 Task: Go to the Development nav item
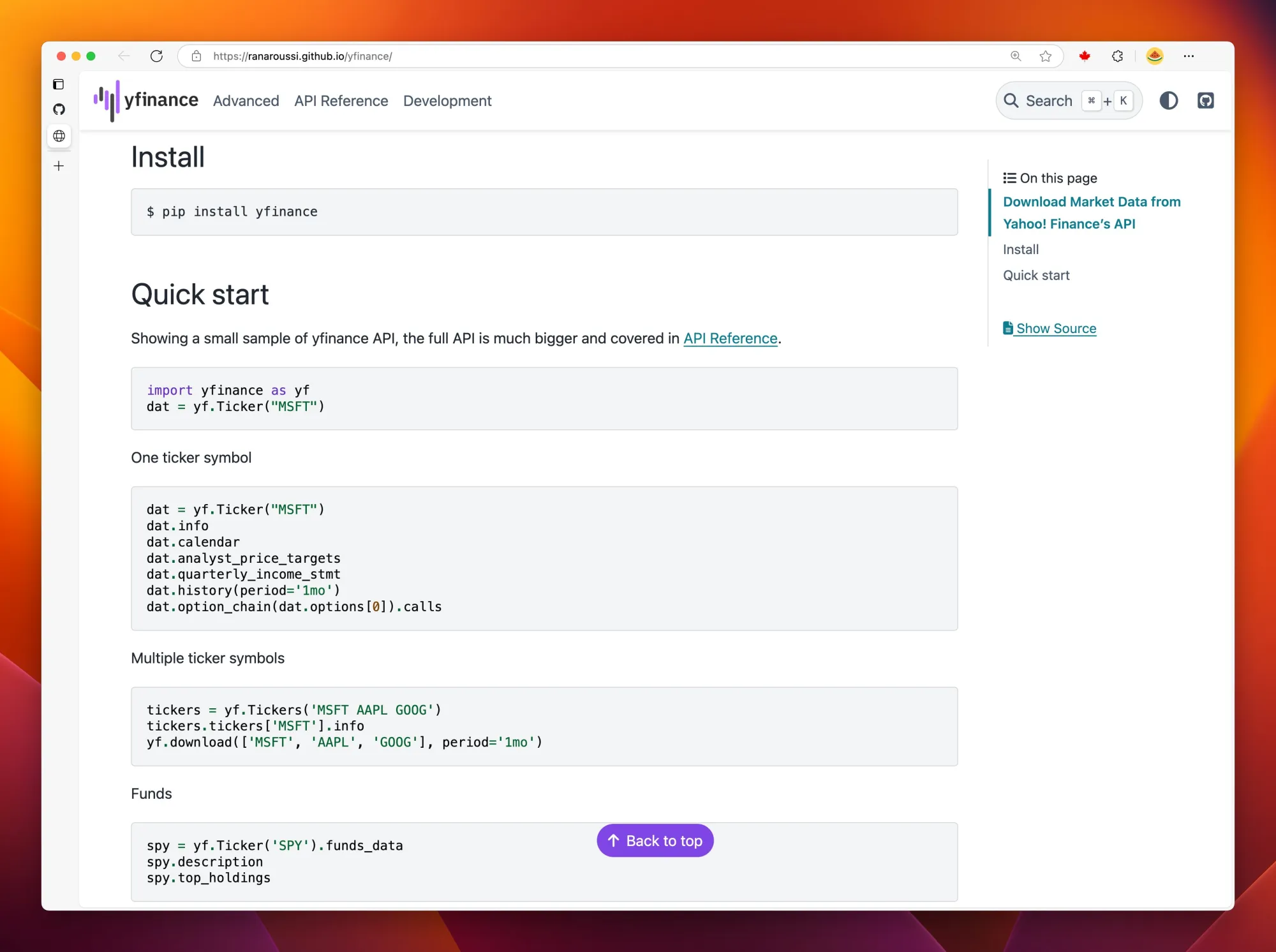point(447,101)
